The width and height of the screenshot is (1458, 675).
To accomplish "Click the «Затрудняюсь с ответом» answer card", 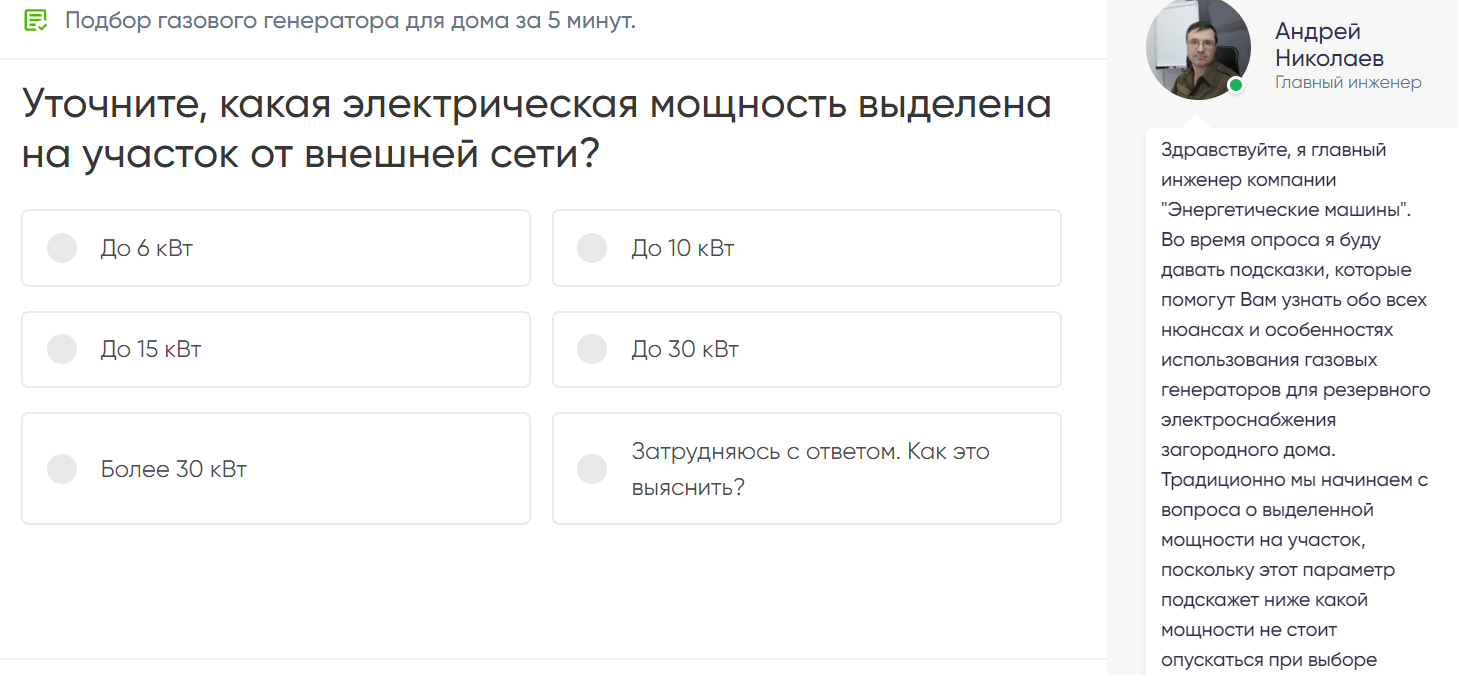I will click(x=806, y=468).
